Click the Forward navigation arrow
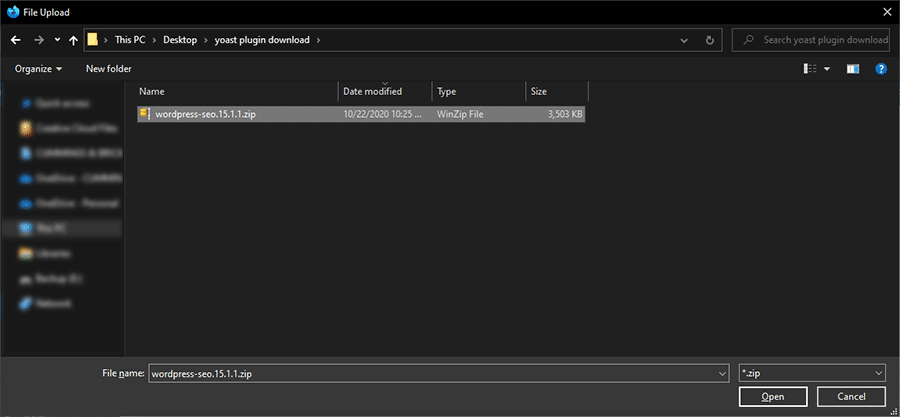 (x=38, y=40)
